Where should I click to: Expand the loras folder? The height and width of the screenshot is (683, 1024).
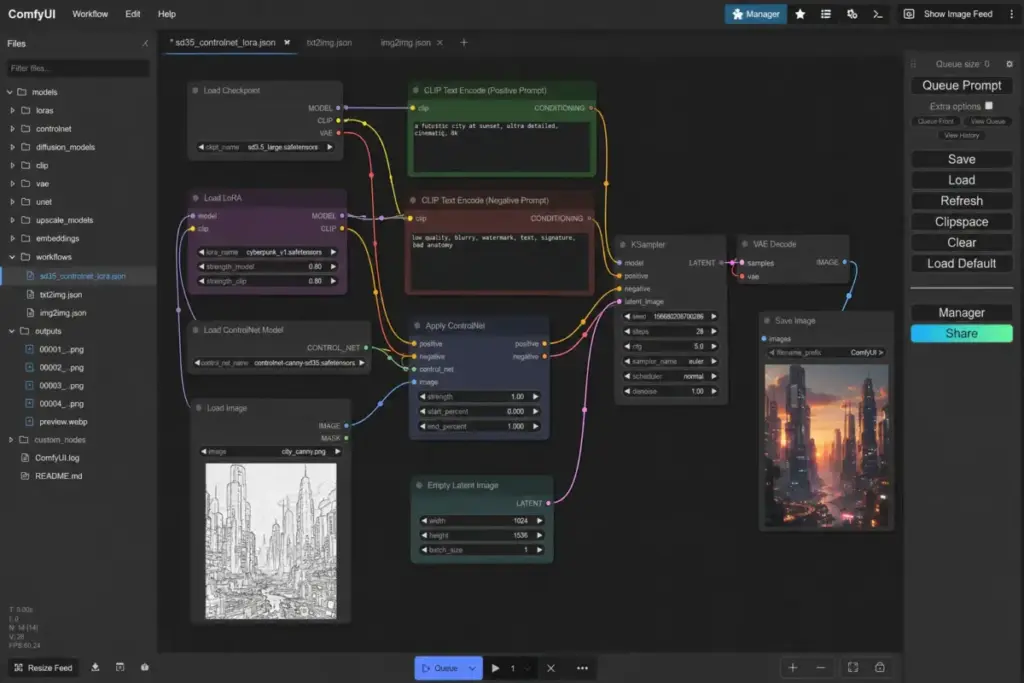coord(12,110)
